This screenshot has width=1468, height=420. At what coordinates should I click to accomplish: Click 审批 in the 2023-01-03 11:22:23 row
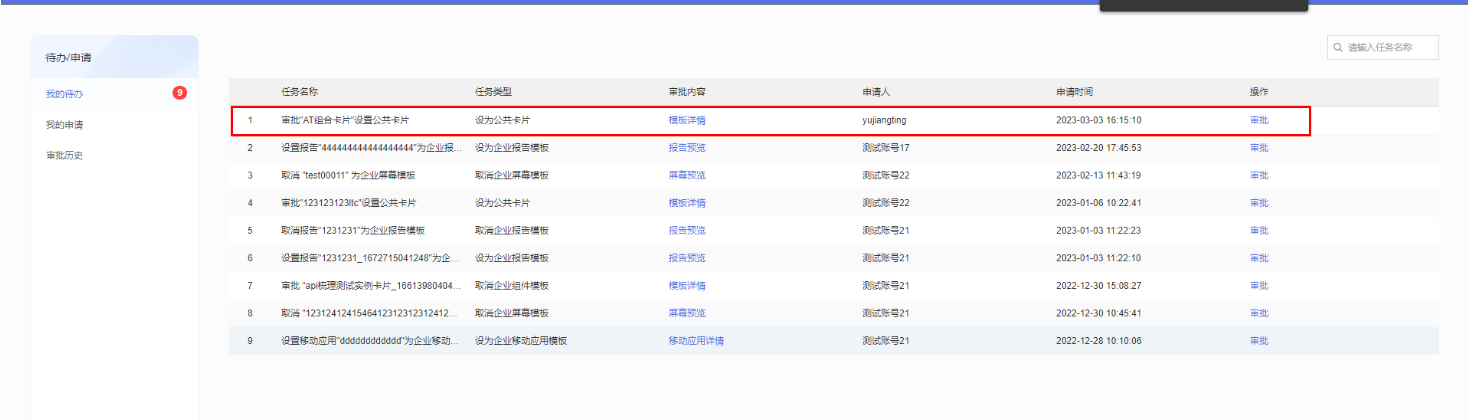point(1259,230)
